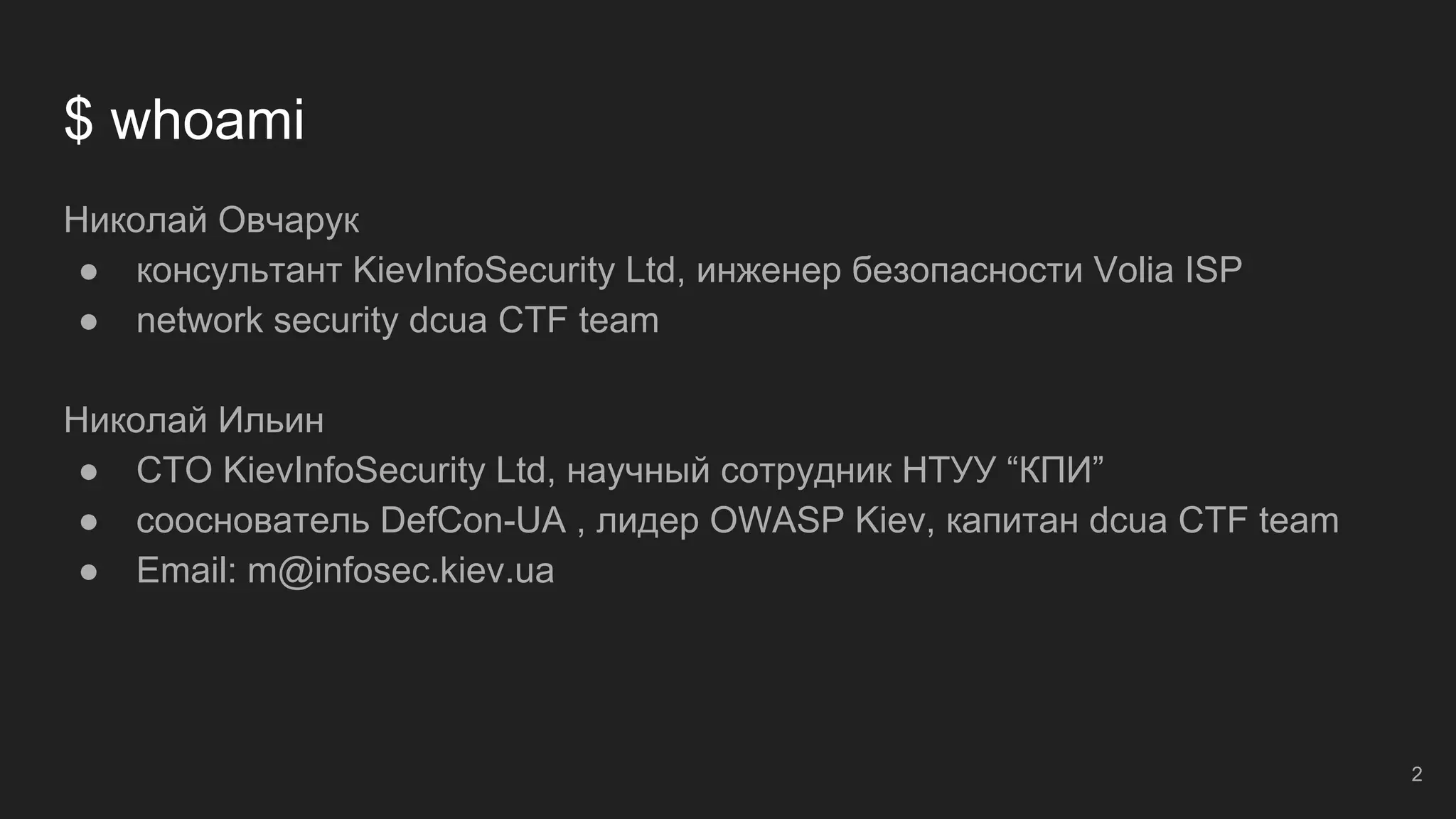This screenshot has height=819, width=1456.
Task: Click the network security dcua CTF team line
Action: [397, 321]
